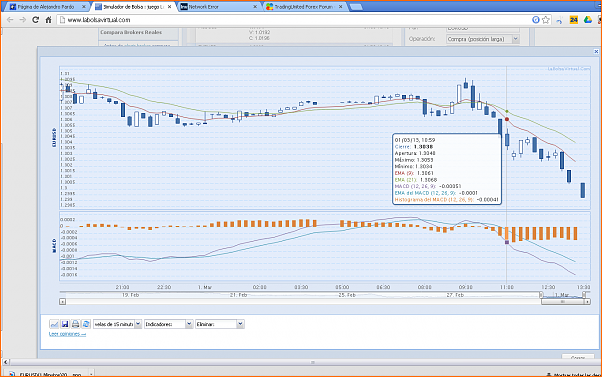The width and height of the screenshot is (602, 377).
Task: Click the right range handle on the mini timeline
Action: [584, 295]
